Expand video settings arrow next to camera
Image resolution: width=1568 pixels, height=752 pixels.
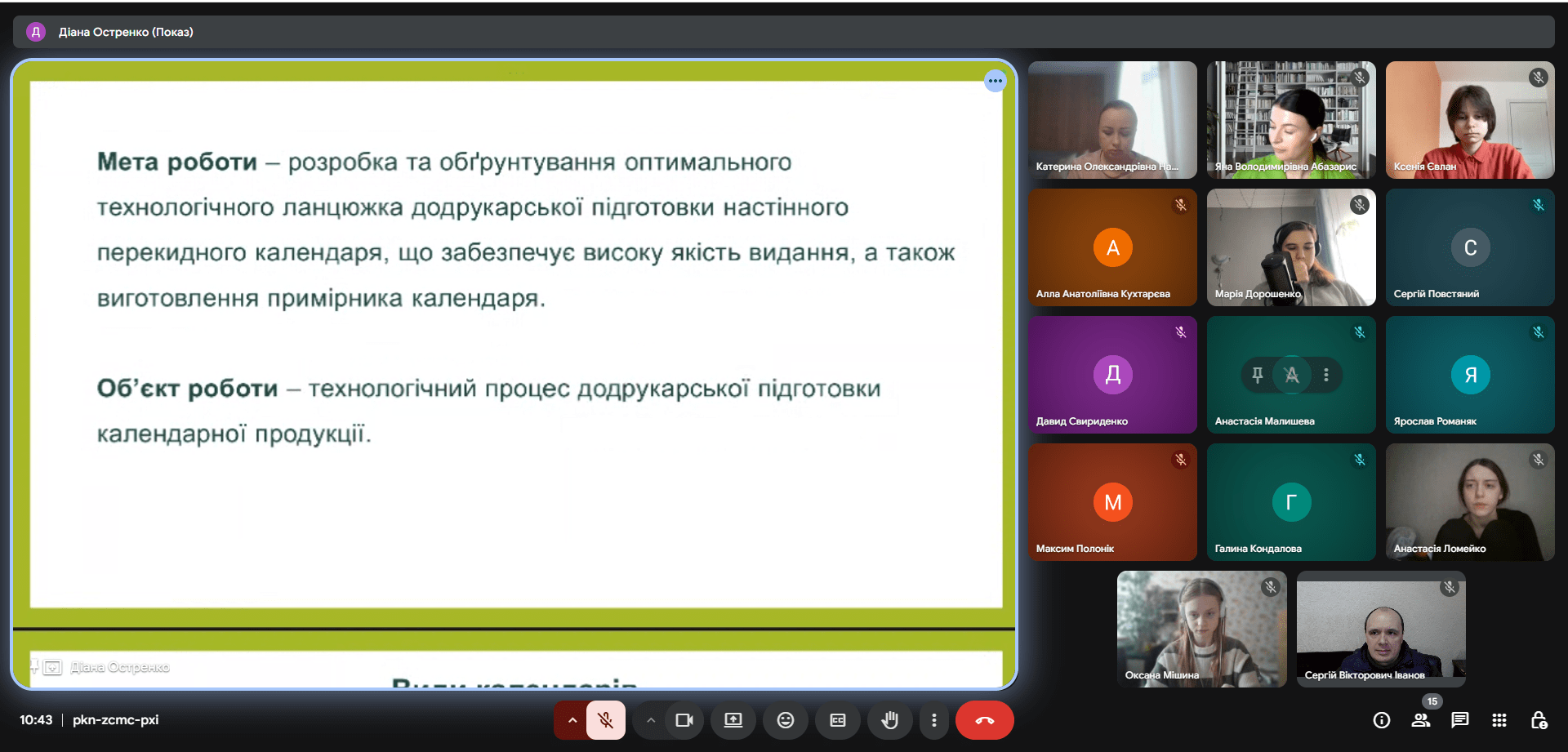(651, 720)
